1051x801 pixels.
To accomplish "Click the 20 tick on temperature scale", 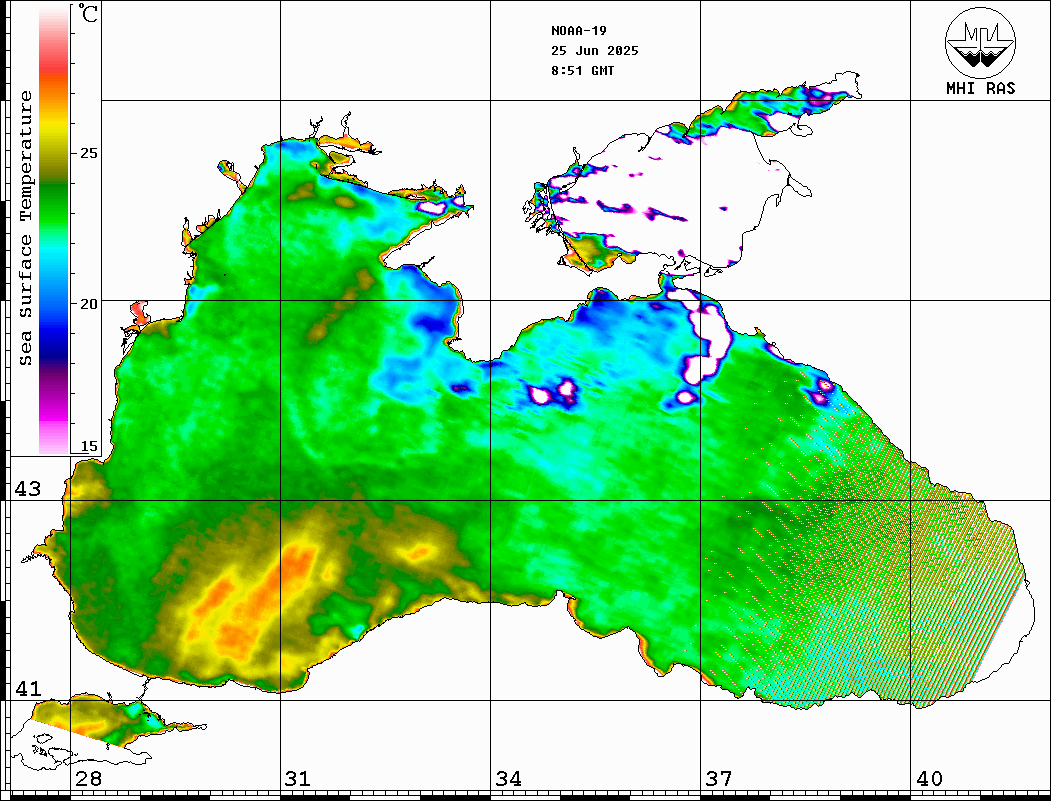I will click(88, 304).
